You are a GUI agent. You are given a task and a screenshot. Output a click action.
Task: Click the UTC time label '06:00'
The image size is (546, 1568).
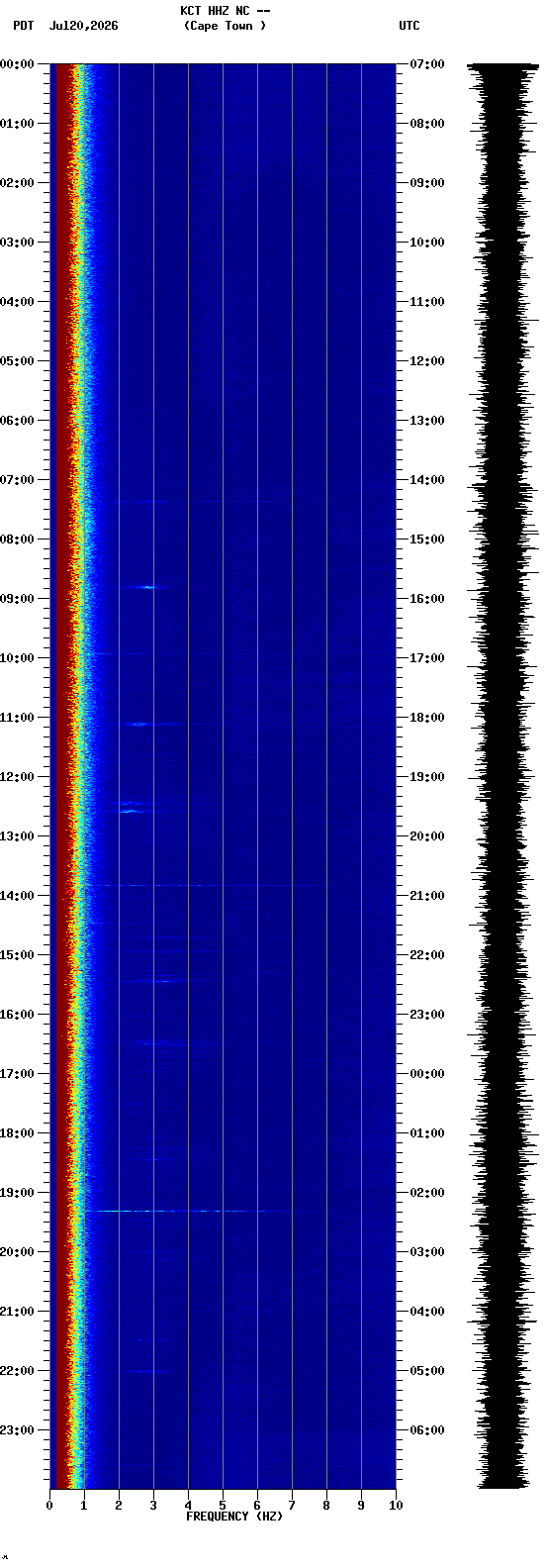point(426,1430)
